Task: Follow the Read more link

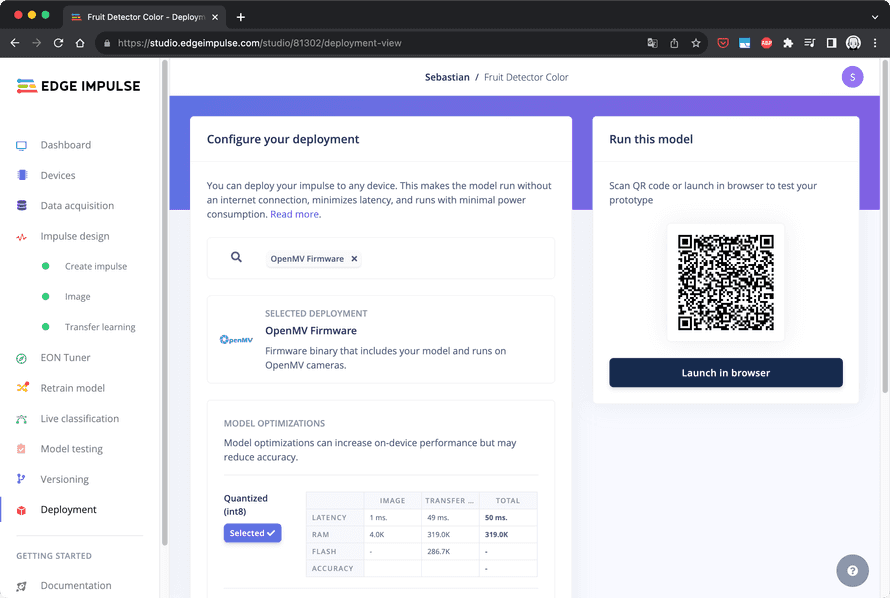Action: click(294, 213)
